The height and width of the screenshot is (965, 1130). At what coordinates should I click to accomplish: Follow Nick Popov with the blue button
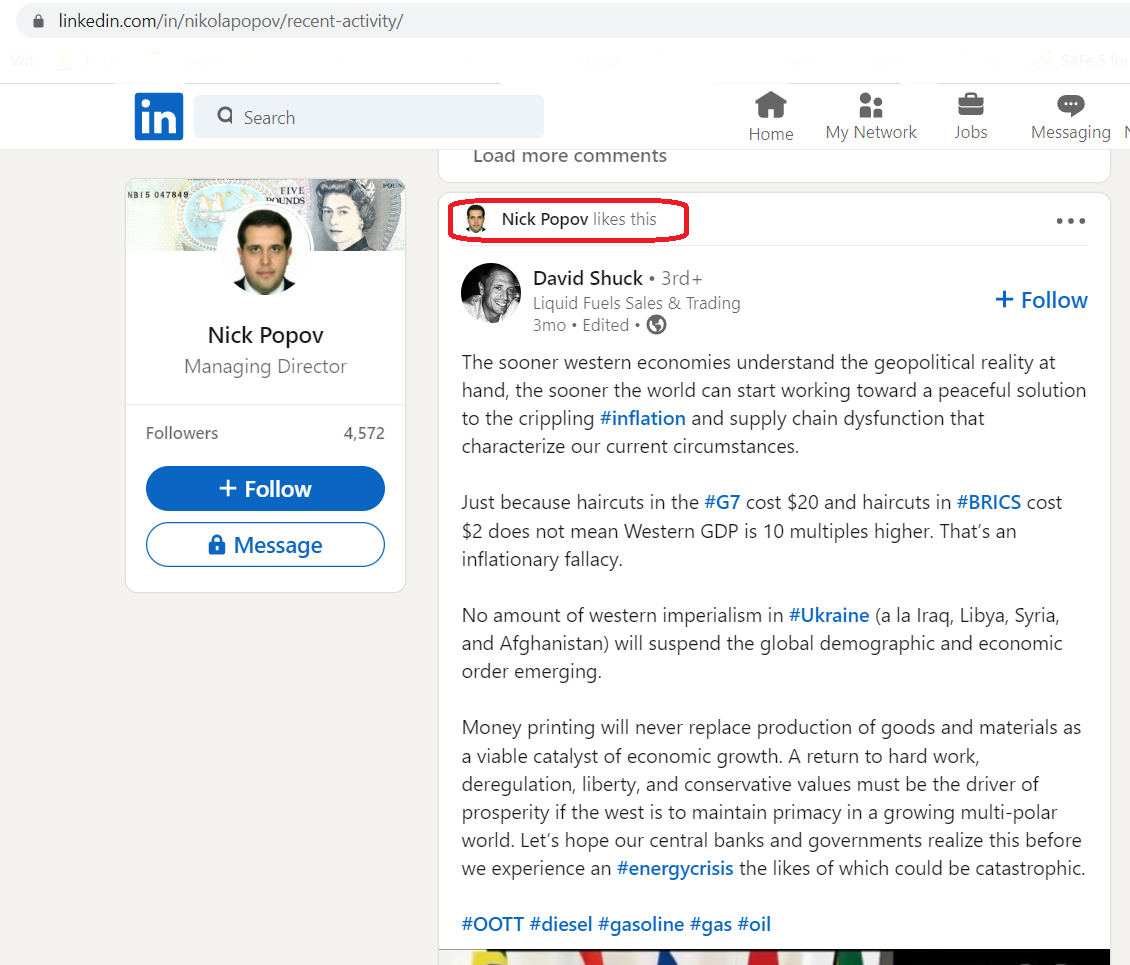pyautogui.click(x=265, y=489)
